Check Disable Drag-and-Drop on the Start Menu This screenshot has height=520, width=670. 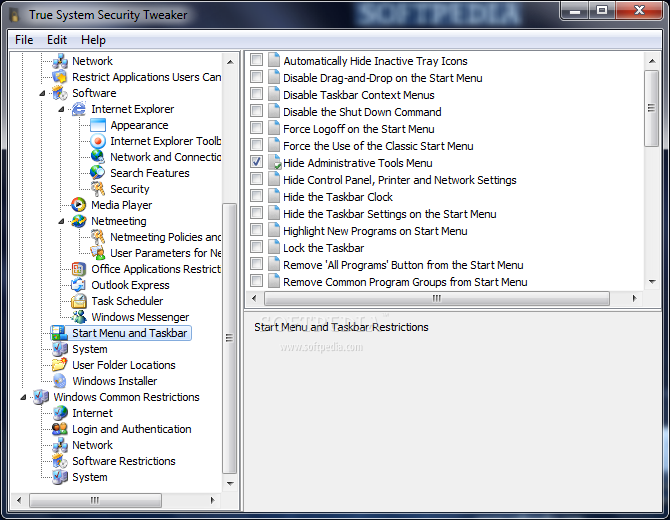(x=256, y=77)
